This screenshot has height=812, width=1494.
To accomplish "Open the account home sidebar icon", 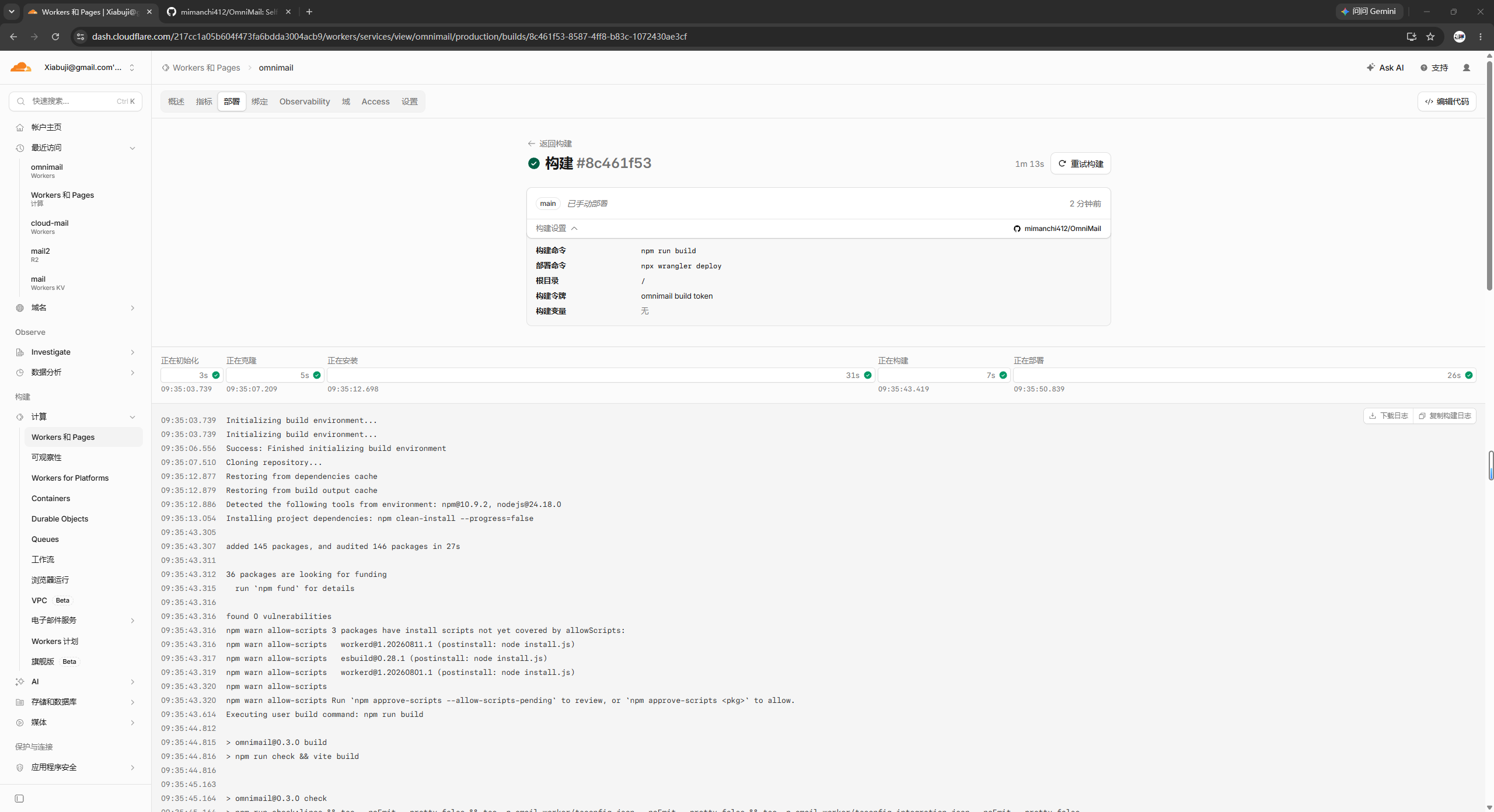I will tap(20, 127).
